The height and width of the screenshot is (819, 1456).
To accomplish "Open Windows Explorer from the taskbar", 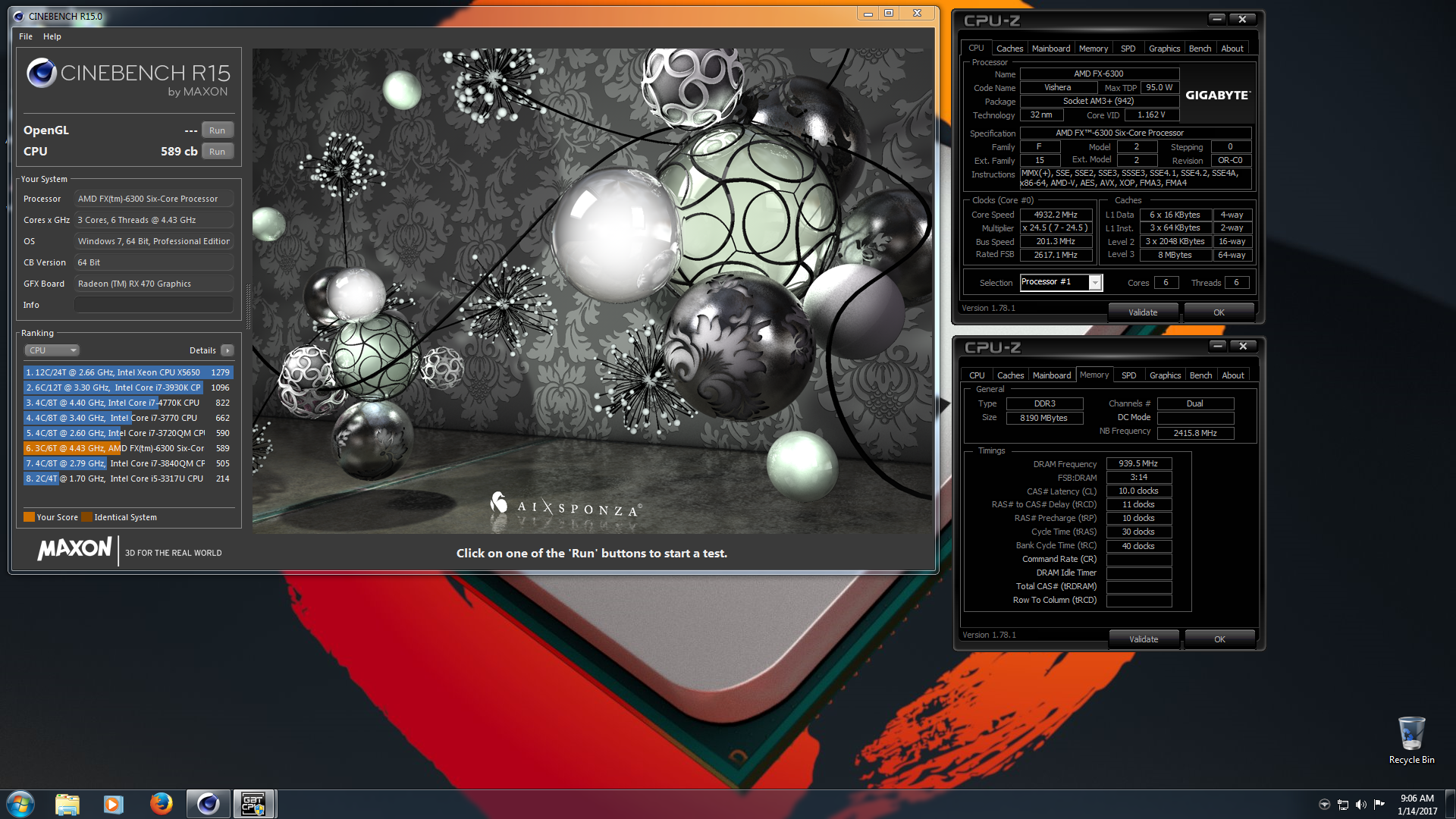I will (67, 804).
